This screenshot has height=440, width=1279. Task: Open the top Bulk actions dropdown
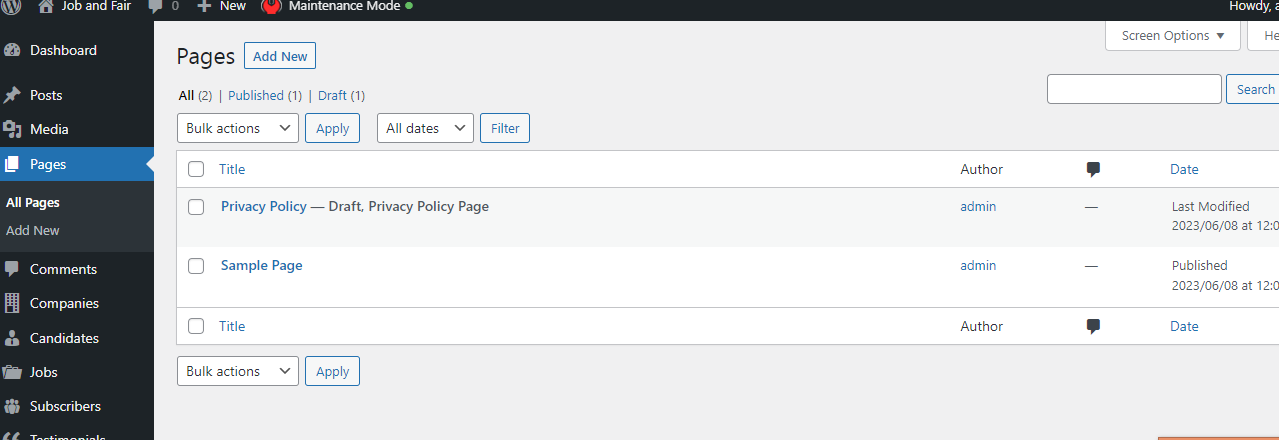click(x=238, y=128)
